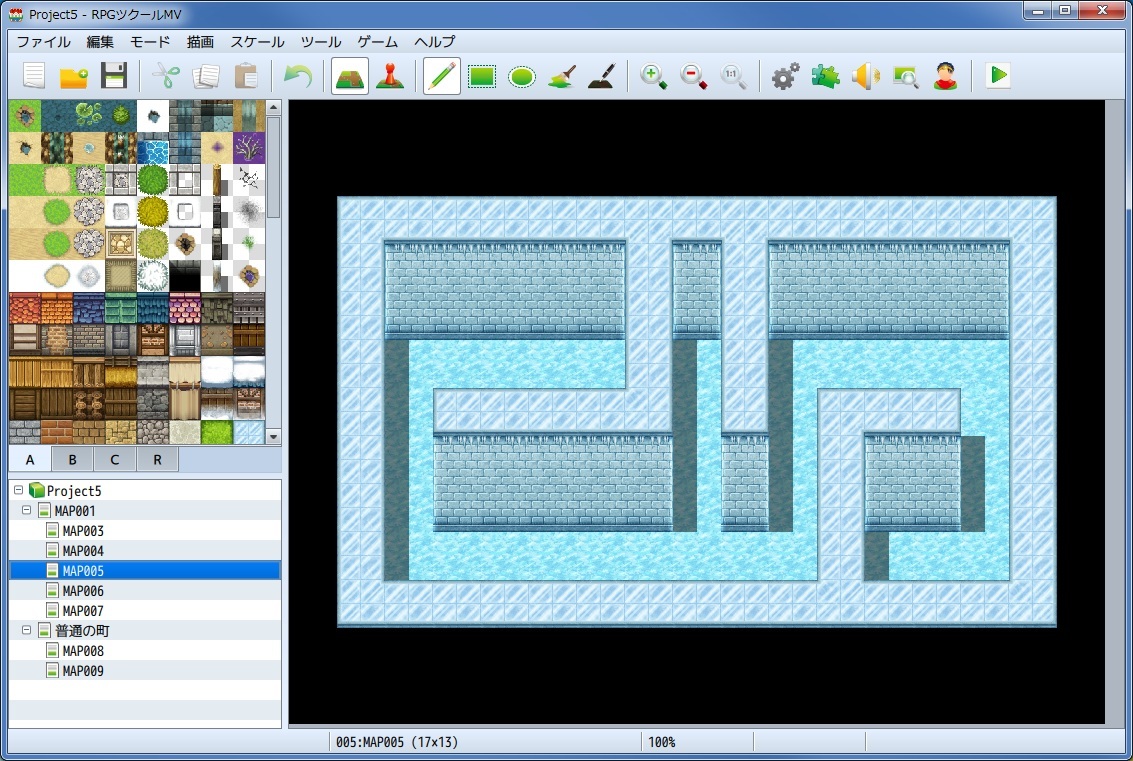The width and height of the screenshot is (1133, 761).
Task: Select MAP006 in map tree
Action: point(82,591)
